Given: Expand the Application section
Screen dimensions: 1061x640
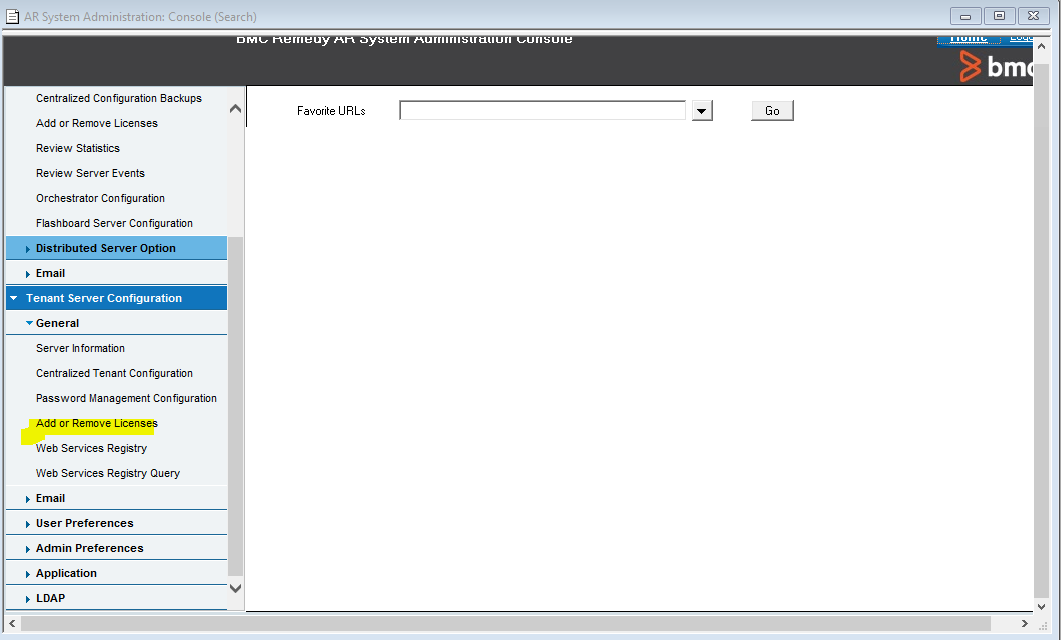Looking at the screenshot, I should tap(116, 574).
